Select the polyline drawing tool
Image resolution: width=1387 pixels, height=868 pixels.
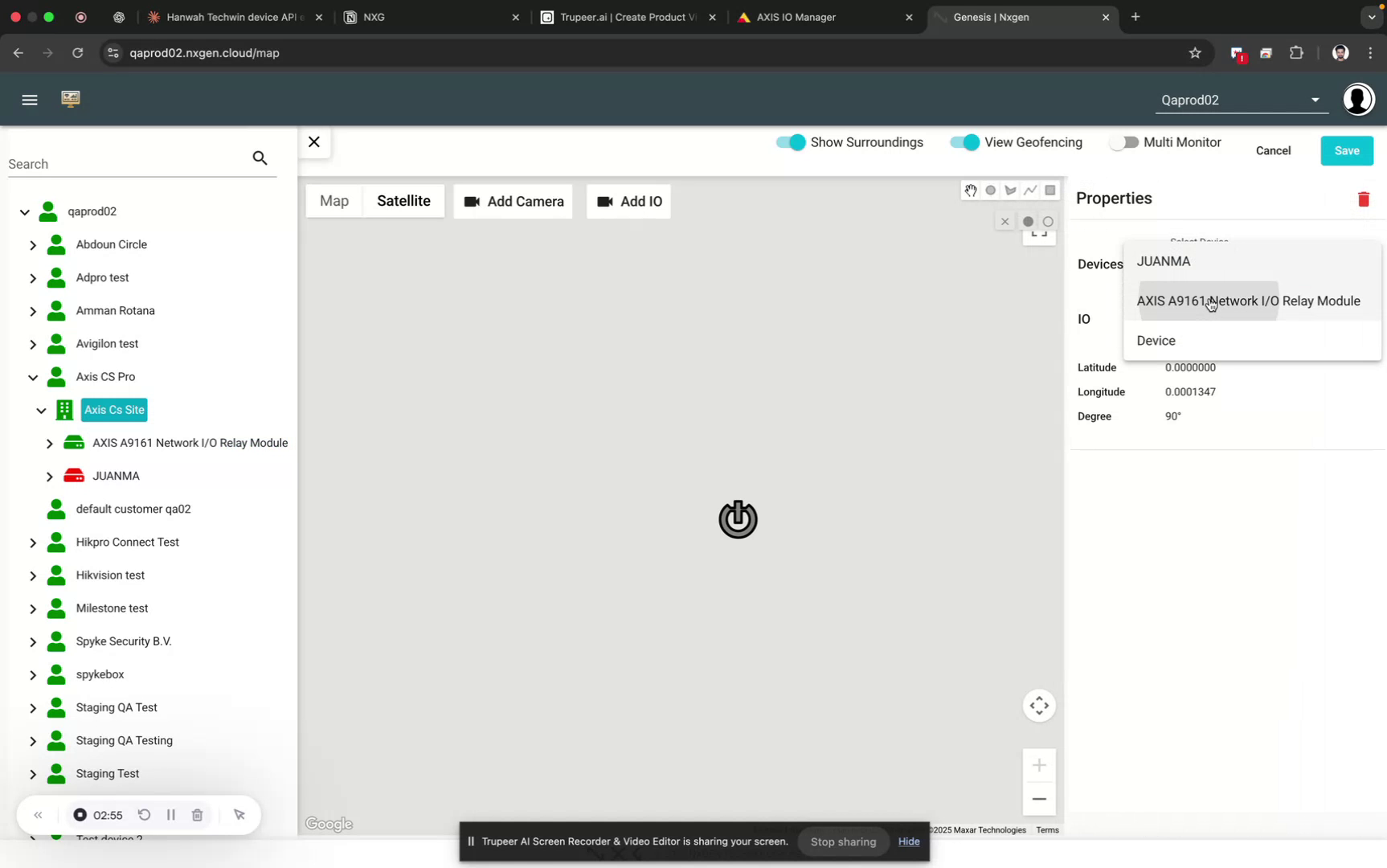coord(1030,190)
